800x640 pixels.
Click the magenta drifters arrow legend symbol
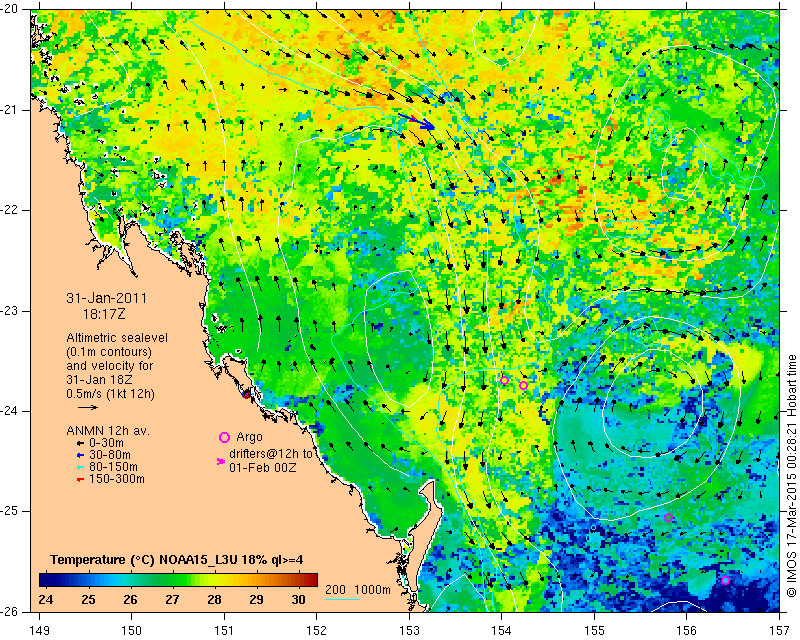[x=221, y=461]
